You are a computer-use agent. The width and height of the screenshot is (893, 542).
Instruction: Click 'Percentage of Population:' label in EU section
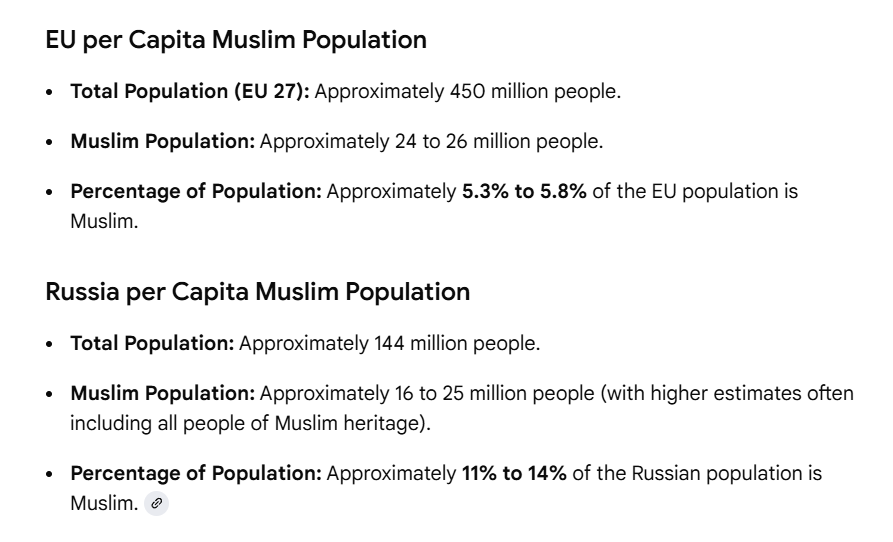[x=196, y=191]
